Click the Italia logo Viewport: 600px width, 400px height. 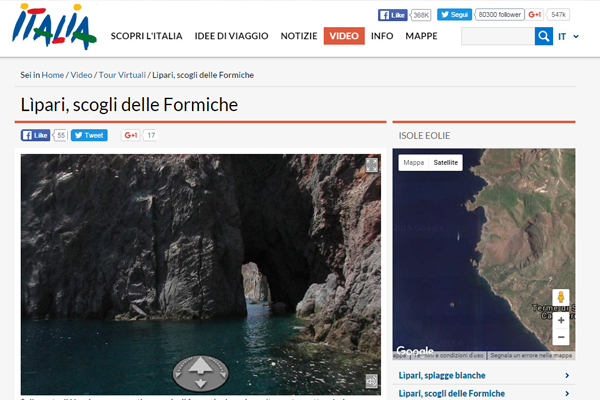tap(54, 27)
